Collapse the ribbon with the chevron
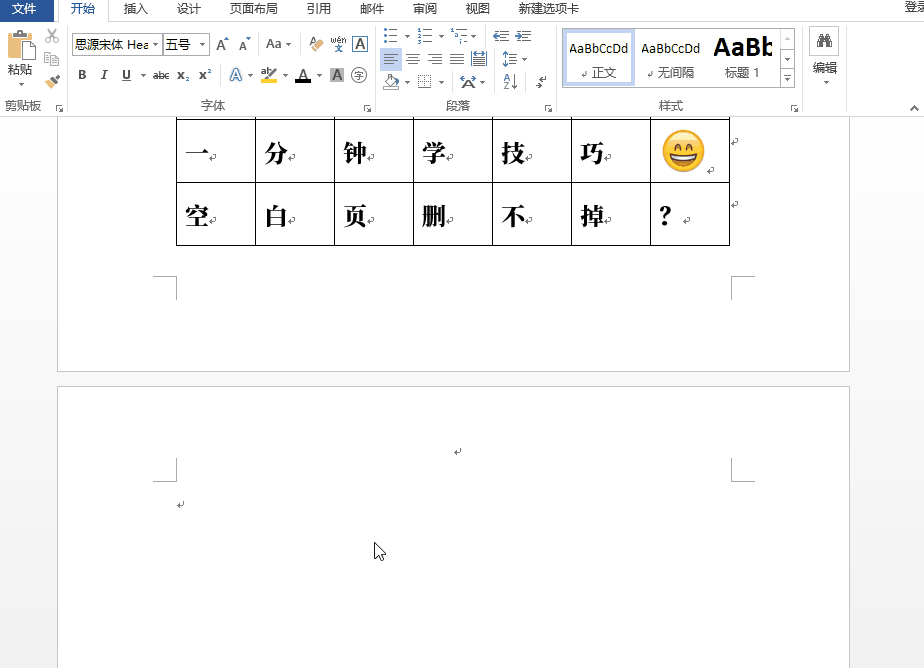Screen dimensions: 924x668 click(914, 108)
